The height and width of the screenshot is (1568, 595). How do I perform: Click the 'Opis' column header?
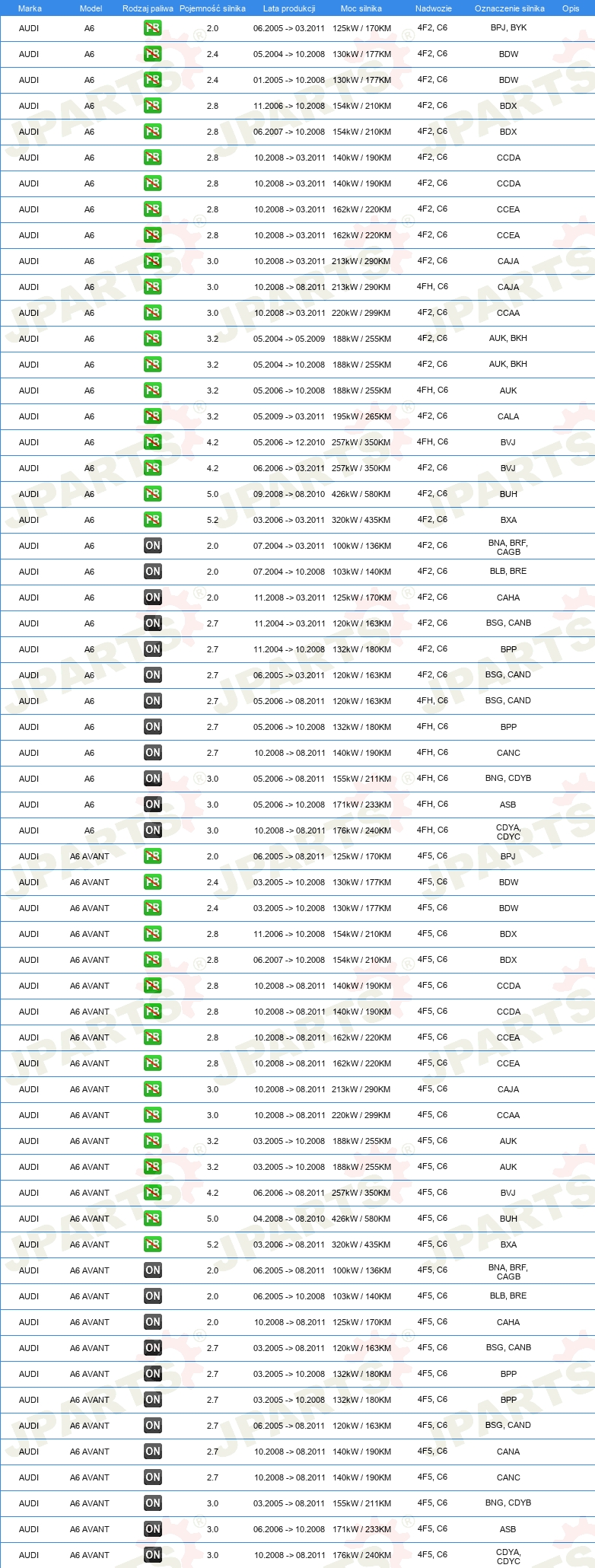click(571, 8)
